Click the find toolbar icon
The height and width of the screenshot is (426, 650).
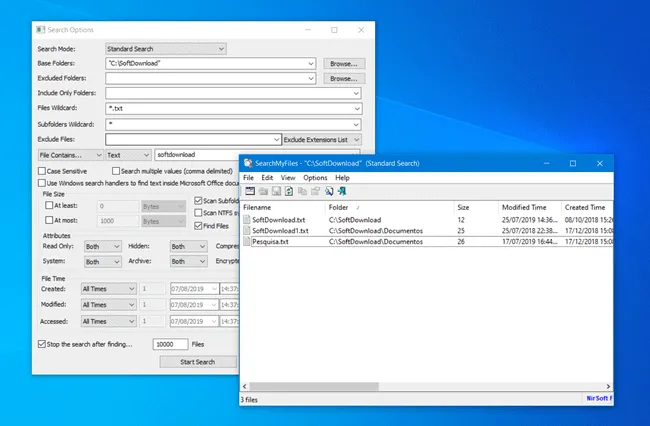tap(329, 191)
